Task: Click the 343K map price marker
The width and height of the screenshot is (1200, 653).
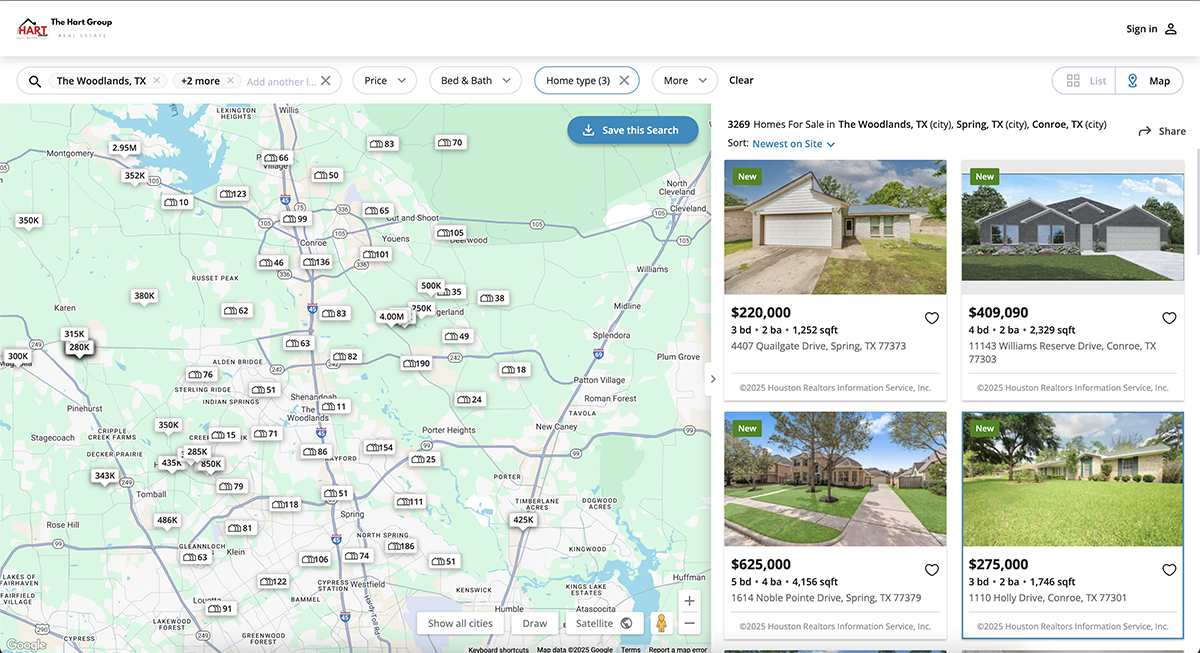Action: (x=105, y=476)
